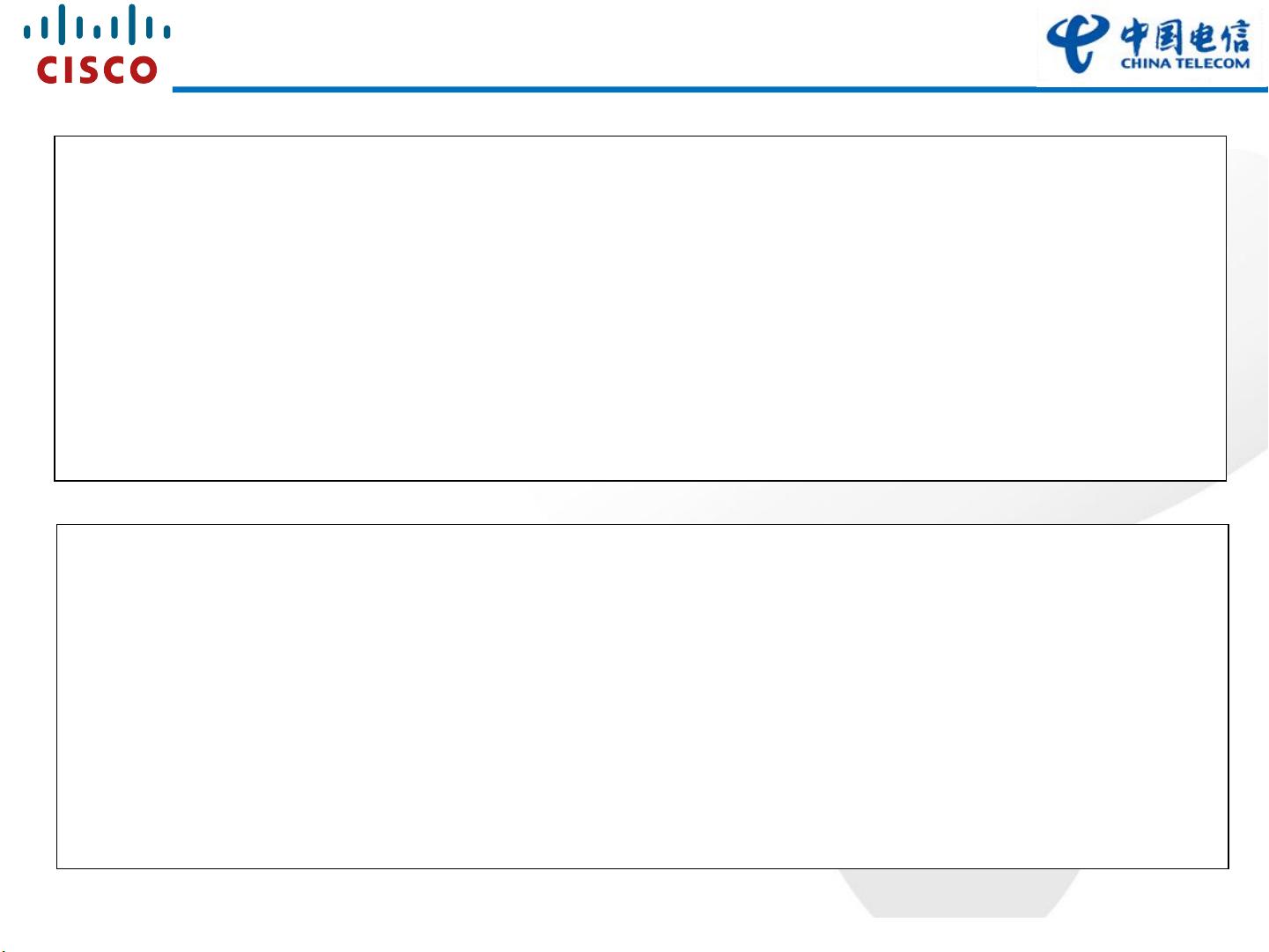Click the word TELECOM in logo

coord(1212,63)
